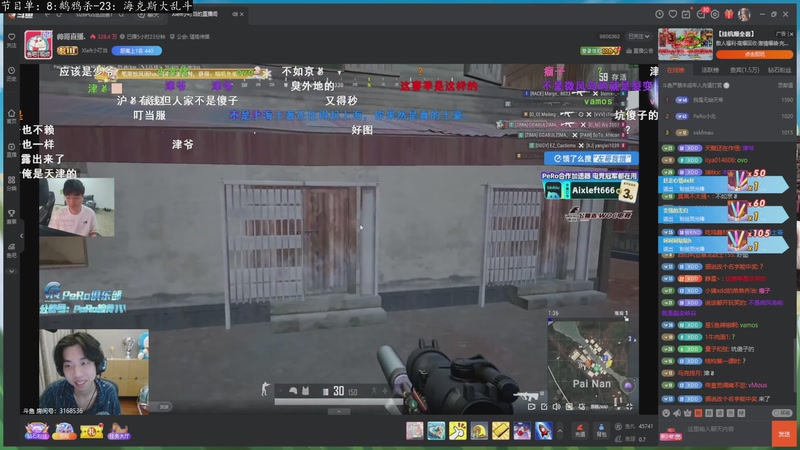
Task: Click orange ad call-to-action button
Action: (754, 54)
